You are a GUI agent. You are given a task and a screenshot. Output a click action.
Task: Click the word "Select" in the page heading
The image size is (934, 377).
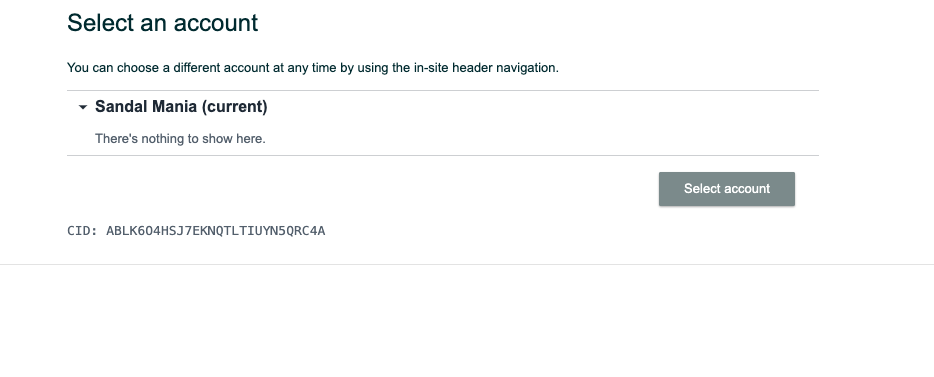pyautogui.click(x=101, y=23)
